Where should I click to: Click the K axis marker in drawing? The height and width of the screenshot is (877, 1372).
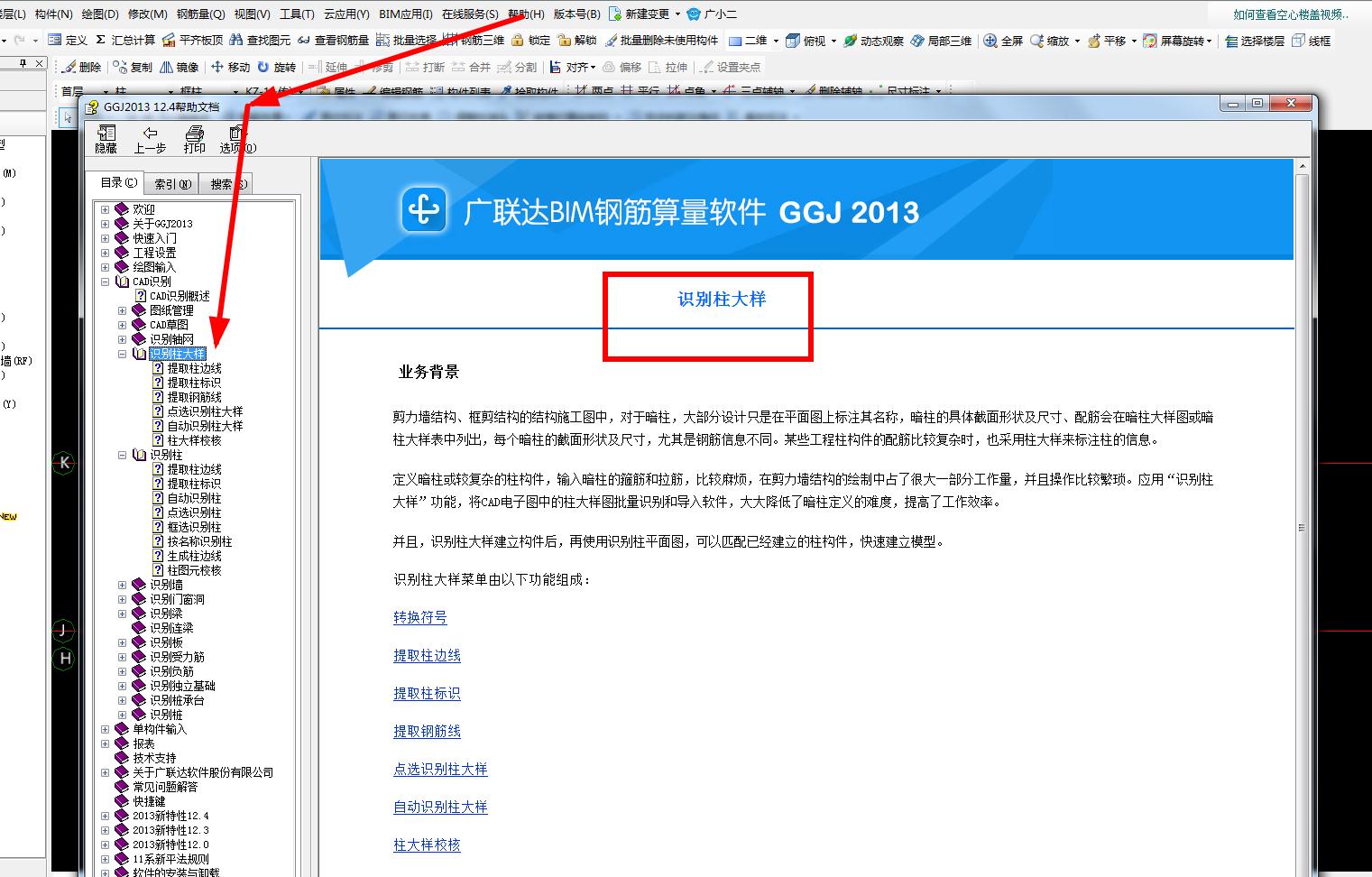point(64,463)
